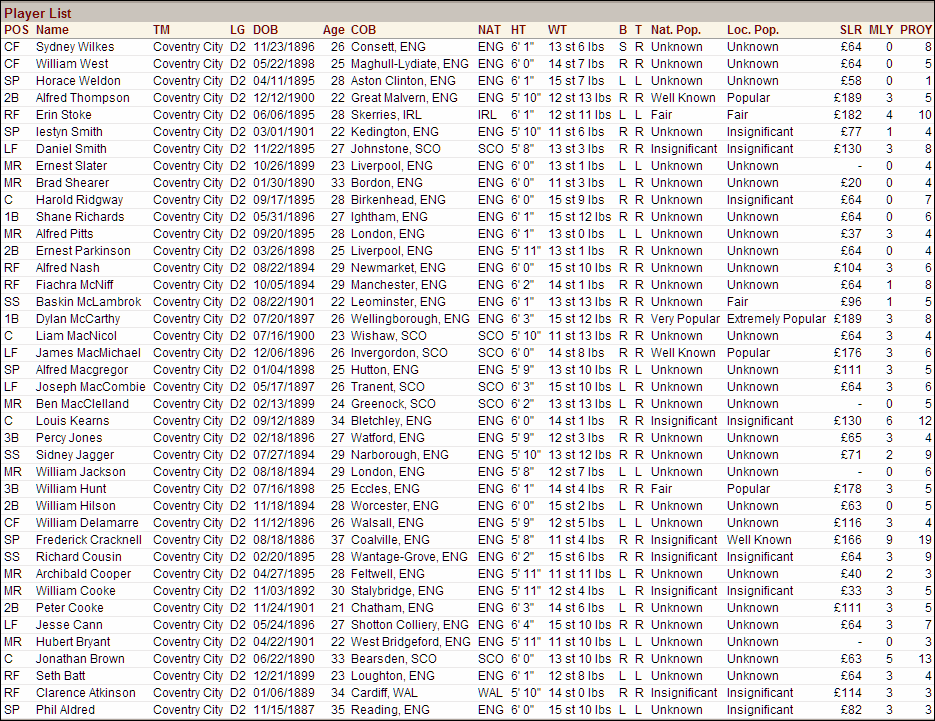Select player Brad Shearer
This screenshot has width=935, height=721.
[72, 183]
